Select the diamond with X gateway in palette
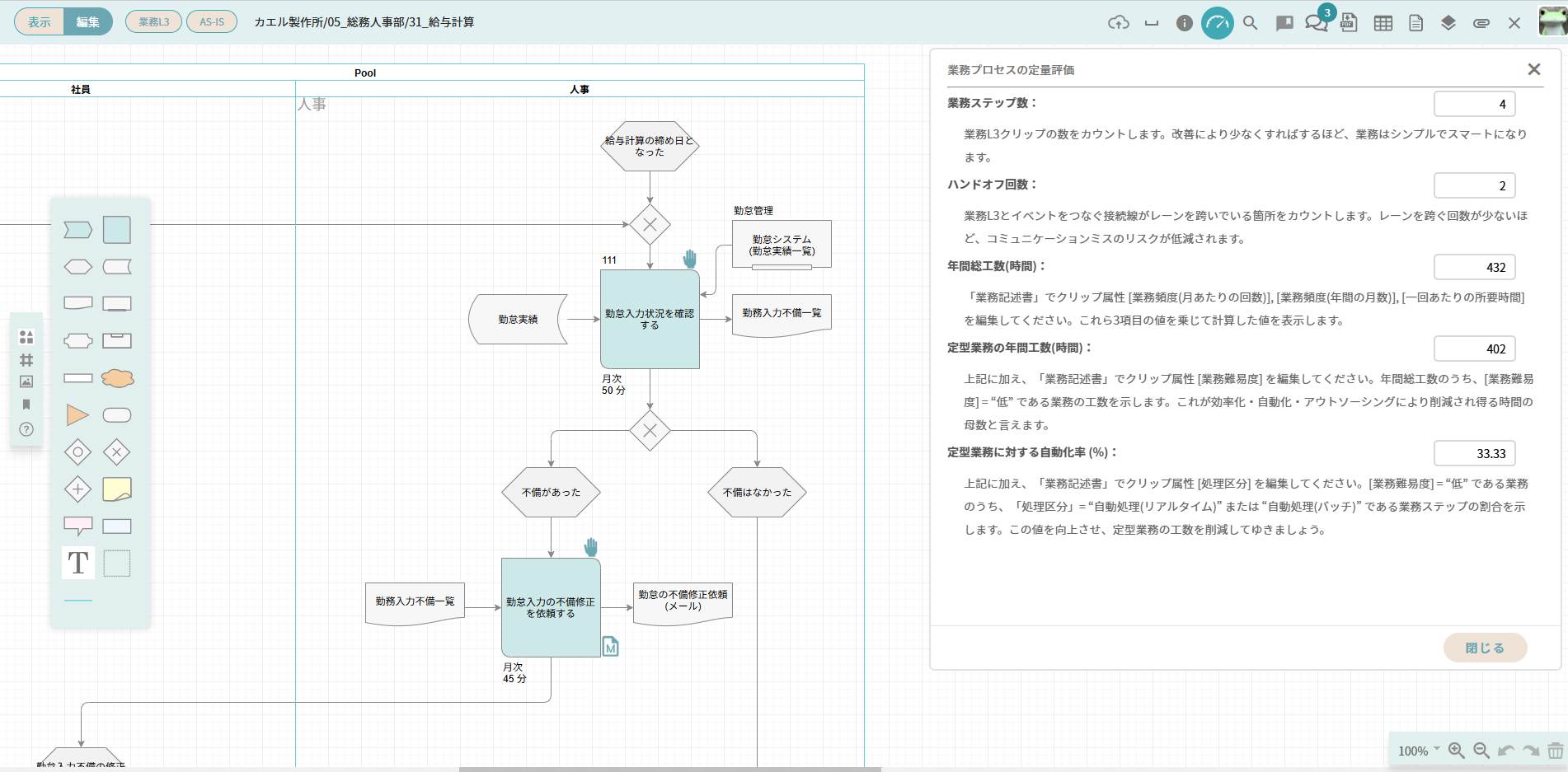Screen dimensions: 1568x772 pyautogui.click(x=117, y=452)
